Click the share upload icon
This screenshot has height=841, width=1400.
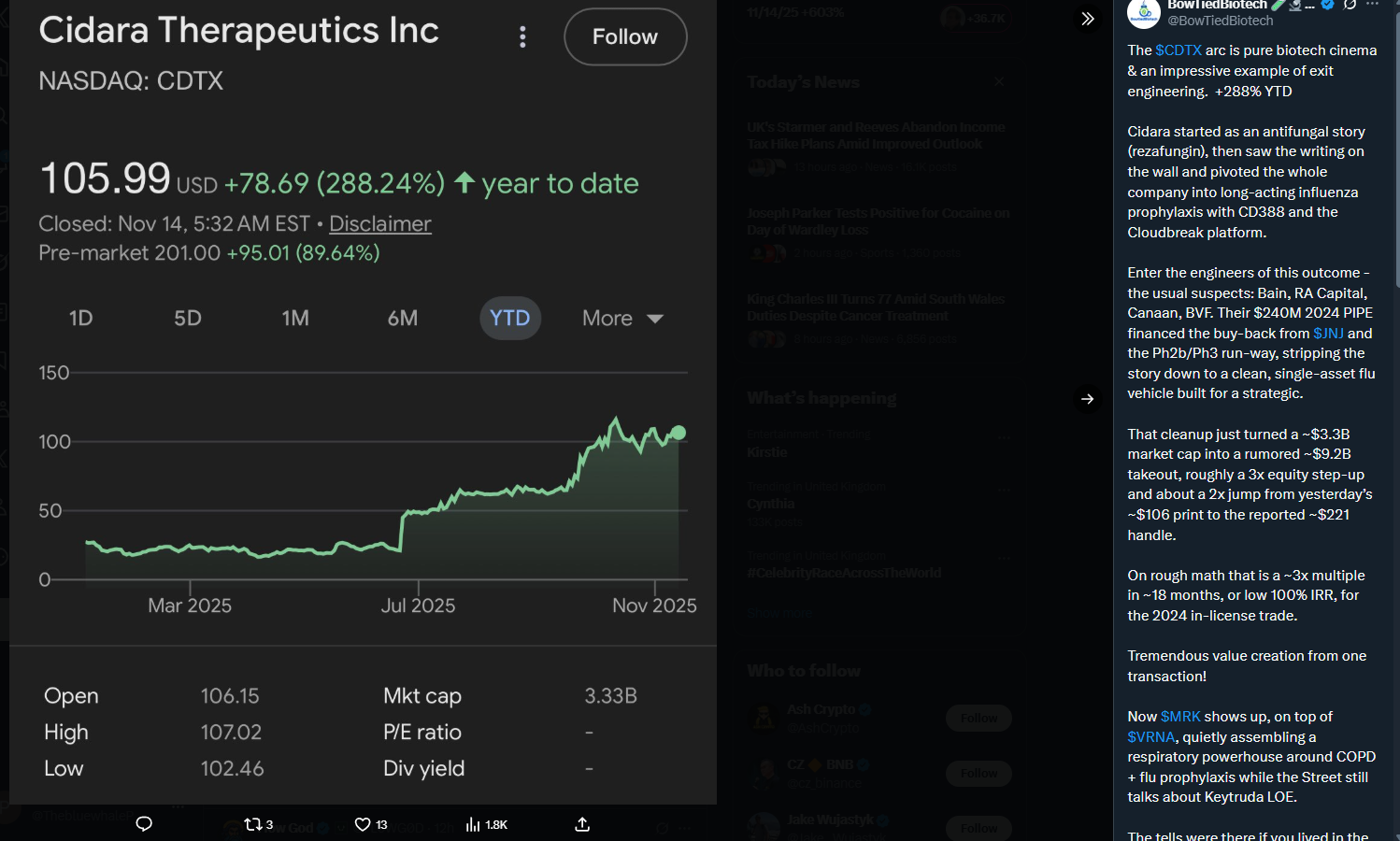pos(582,824)
